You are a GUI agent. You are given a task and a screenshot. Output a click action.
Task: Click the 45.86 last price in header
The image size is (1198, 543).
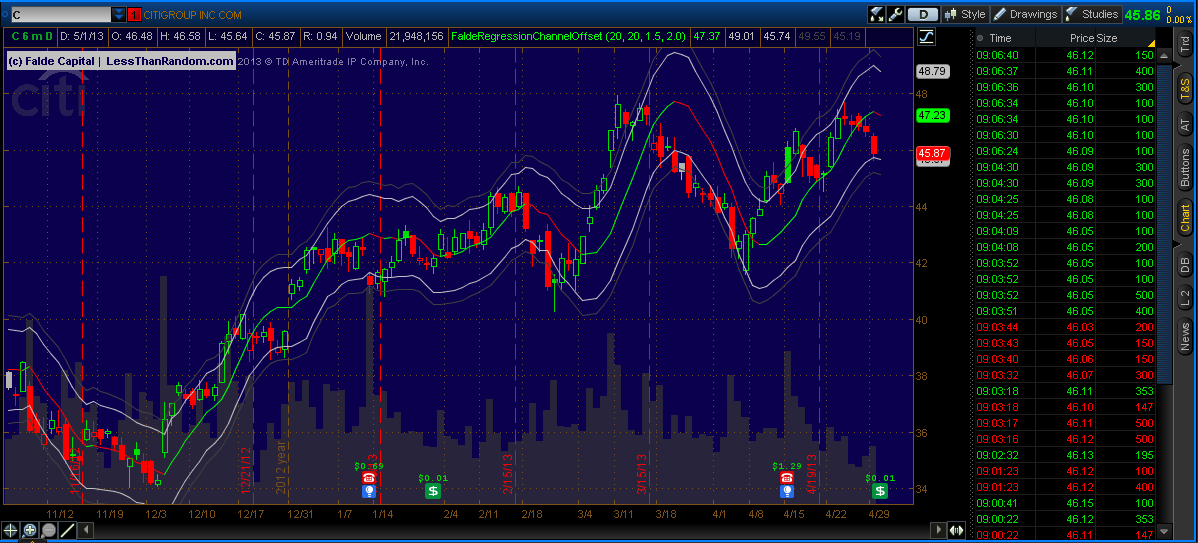point(1142,15)
